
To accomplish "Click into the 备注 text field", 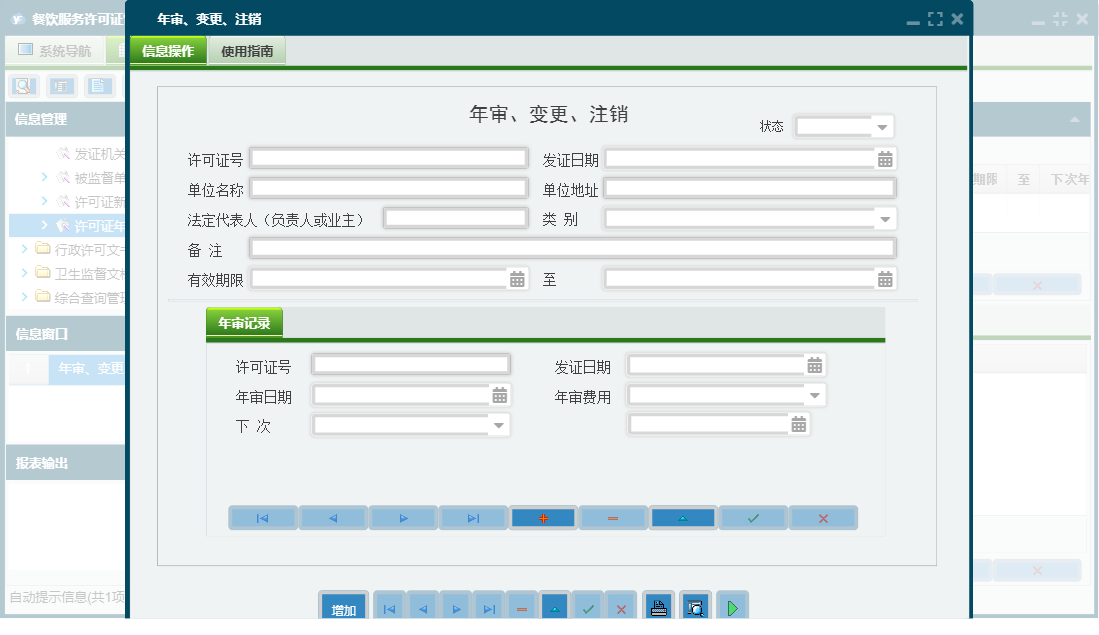I will point(572,249).
